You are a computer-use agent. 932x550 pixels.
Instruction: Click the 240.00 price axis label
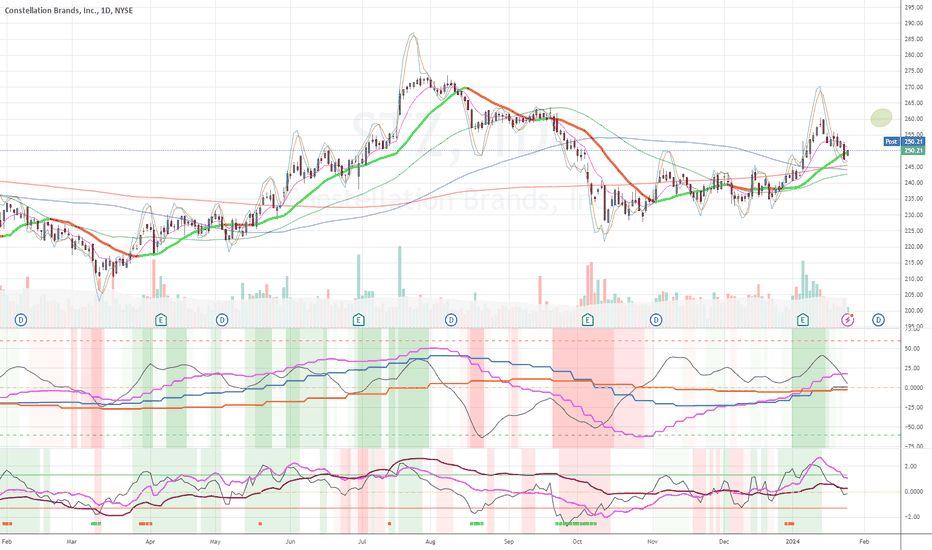[x=914, y=183]
